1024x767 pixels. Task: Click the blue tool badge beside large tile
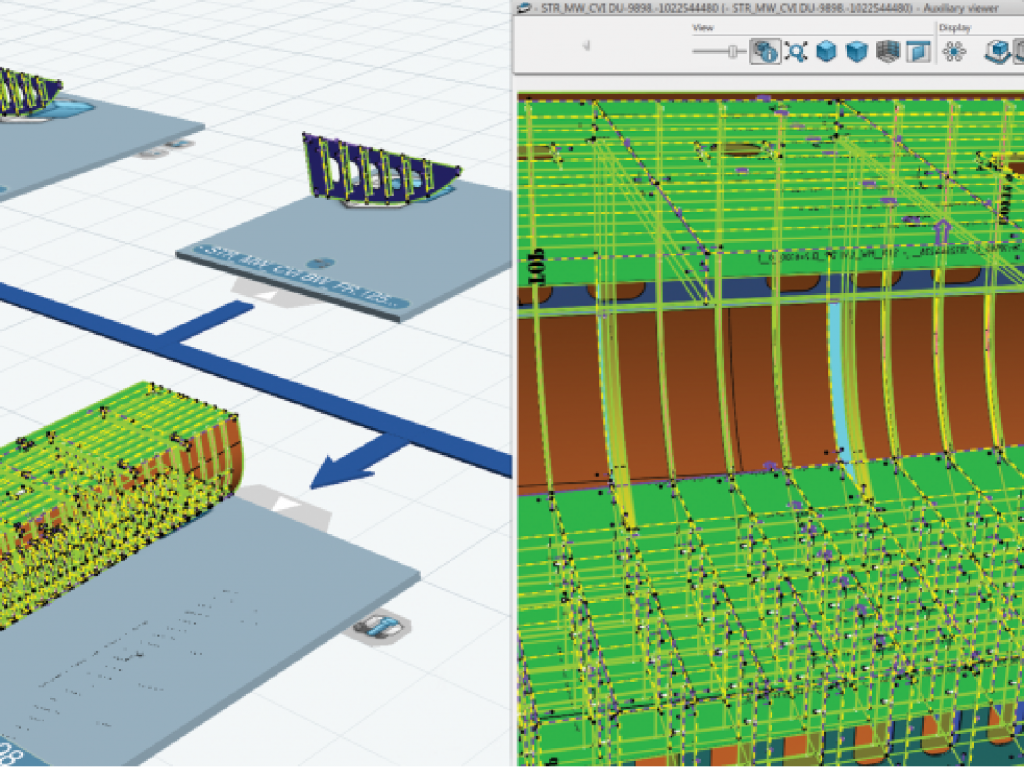pyautogui.click(x=380, y=627)
